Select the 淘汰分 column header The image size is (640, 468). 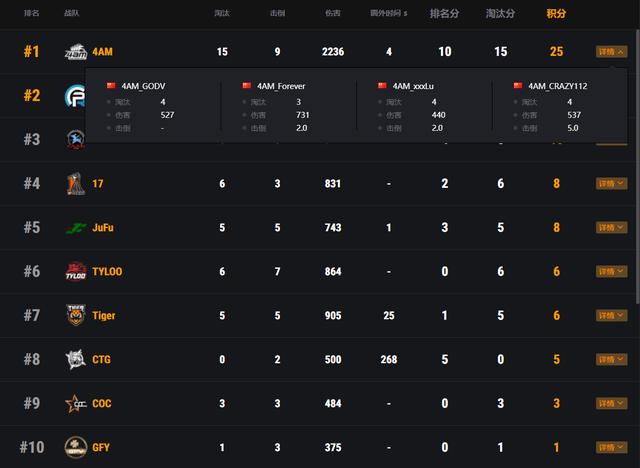pos(501,14)
